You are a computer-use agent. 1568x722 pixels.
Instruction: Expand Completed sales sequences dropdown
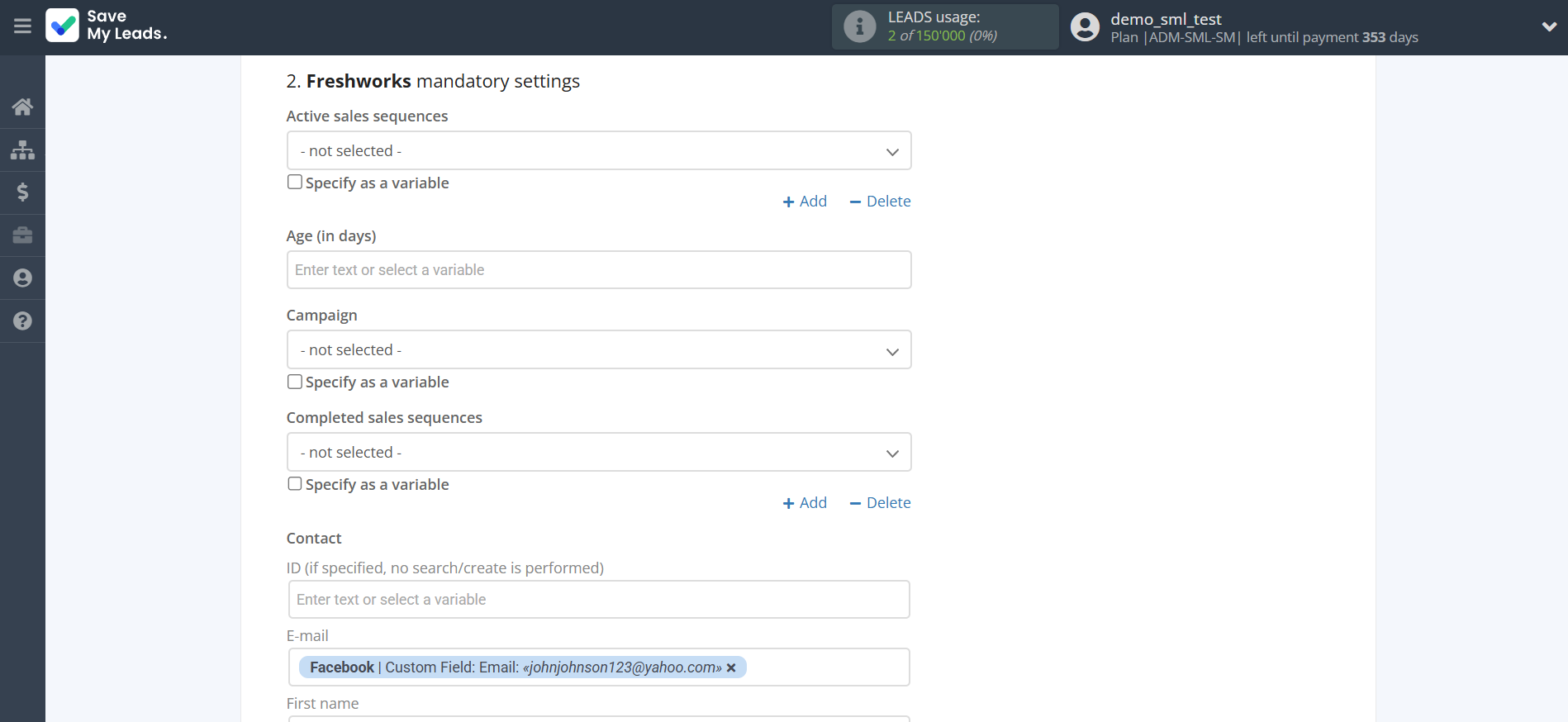click(x=599, y=453)
